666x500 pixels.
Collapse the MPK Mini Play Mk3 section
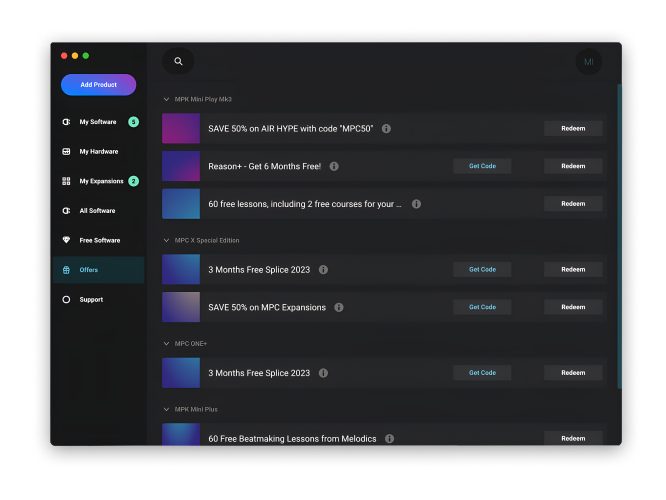click(166, 99)
